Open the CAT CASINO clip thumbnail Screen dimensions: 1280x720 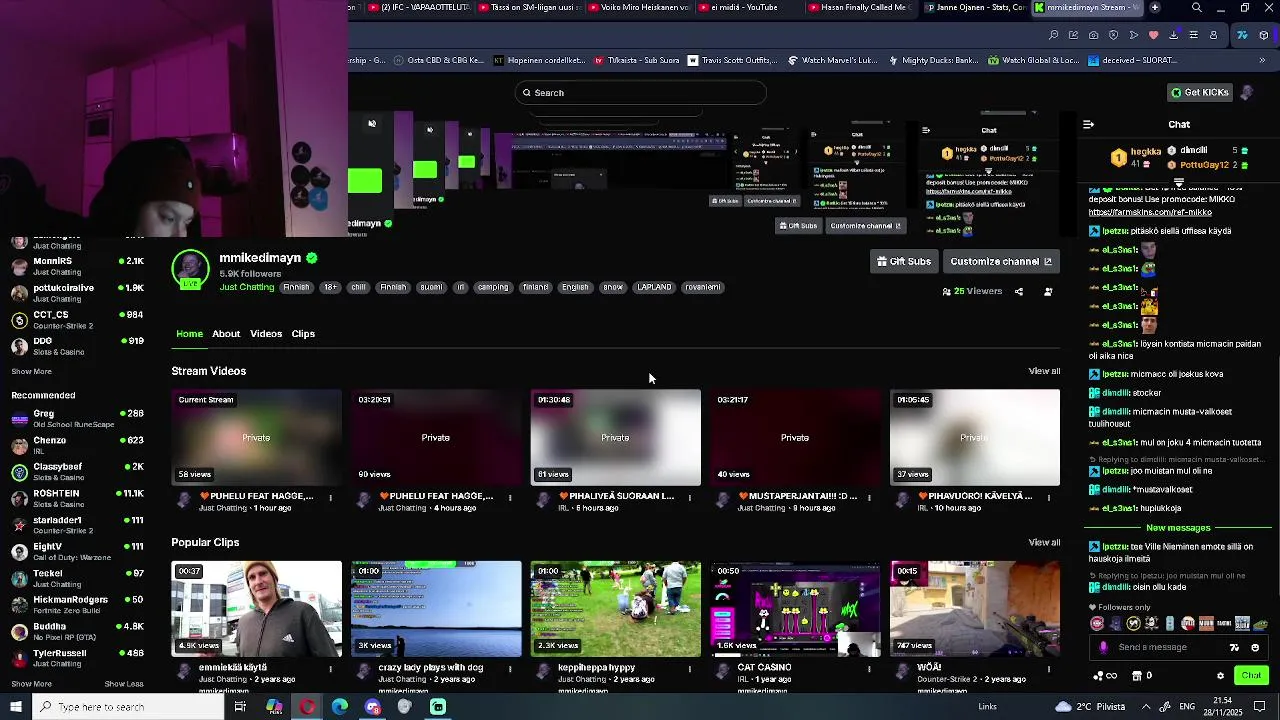coord(795,609)
